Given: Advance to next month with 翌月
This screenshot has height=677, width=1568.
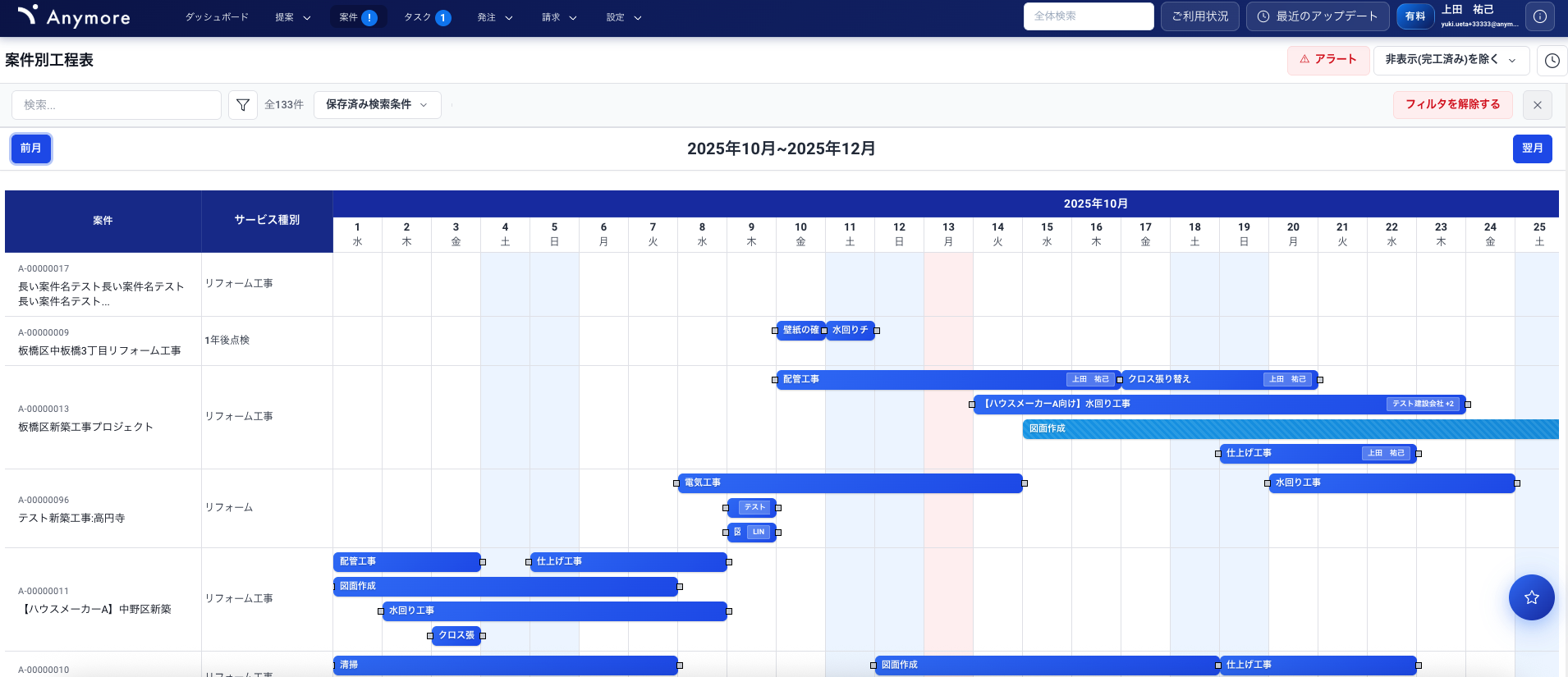Looking at the screenshot, I should [x=1532, y=149].
